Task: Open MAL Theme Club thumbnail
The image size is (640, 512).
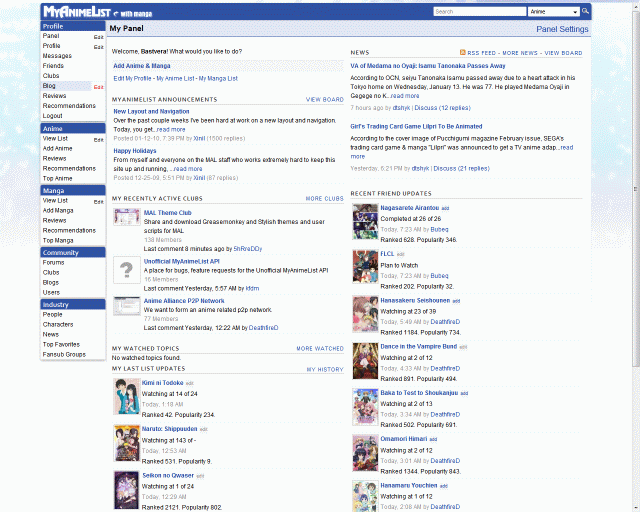Action: [x=127, y=217]
